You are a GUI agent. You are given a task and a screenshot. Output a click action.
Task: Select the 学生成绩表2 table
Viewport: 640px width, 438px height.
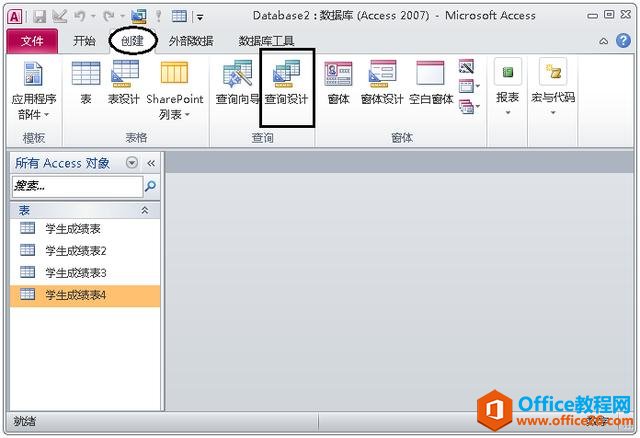[85, 250]
